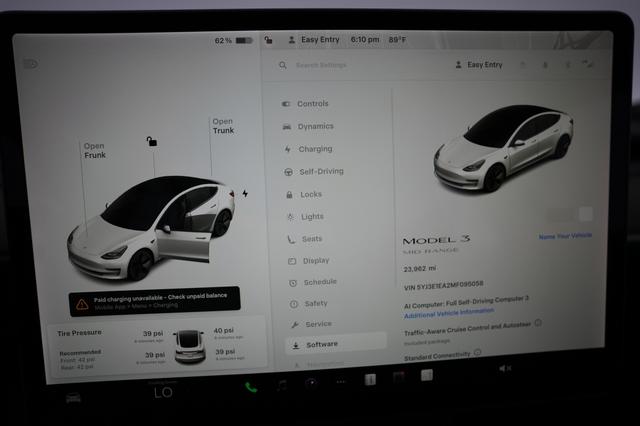640x426 pixels.
Task: Tap the white Model 3 image in Software panel
Action: tap(503, 147)
